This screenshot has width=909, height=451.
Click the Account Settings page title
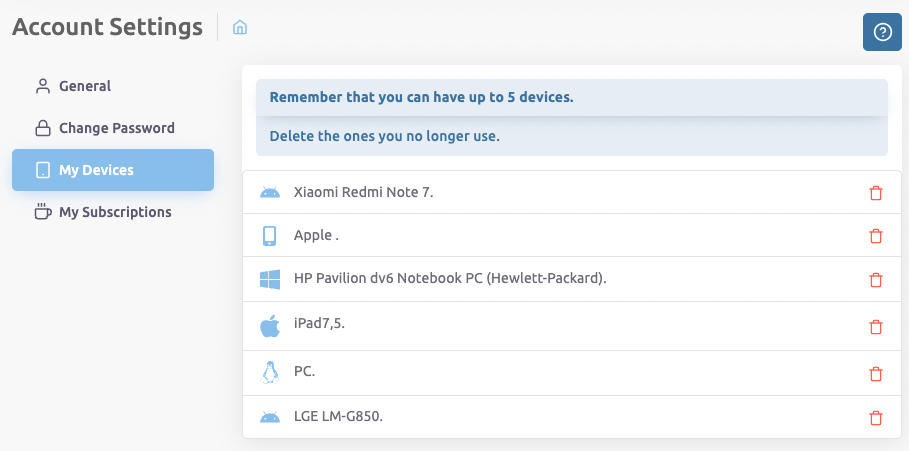[107, 27]
